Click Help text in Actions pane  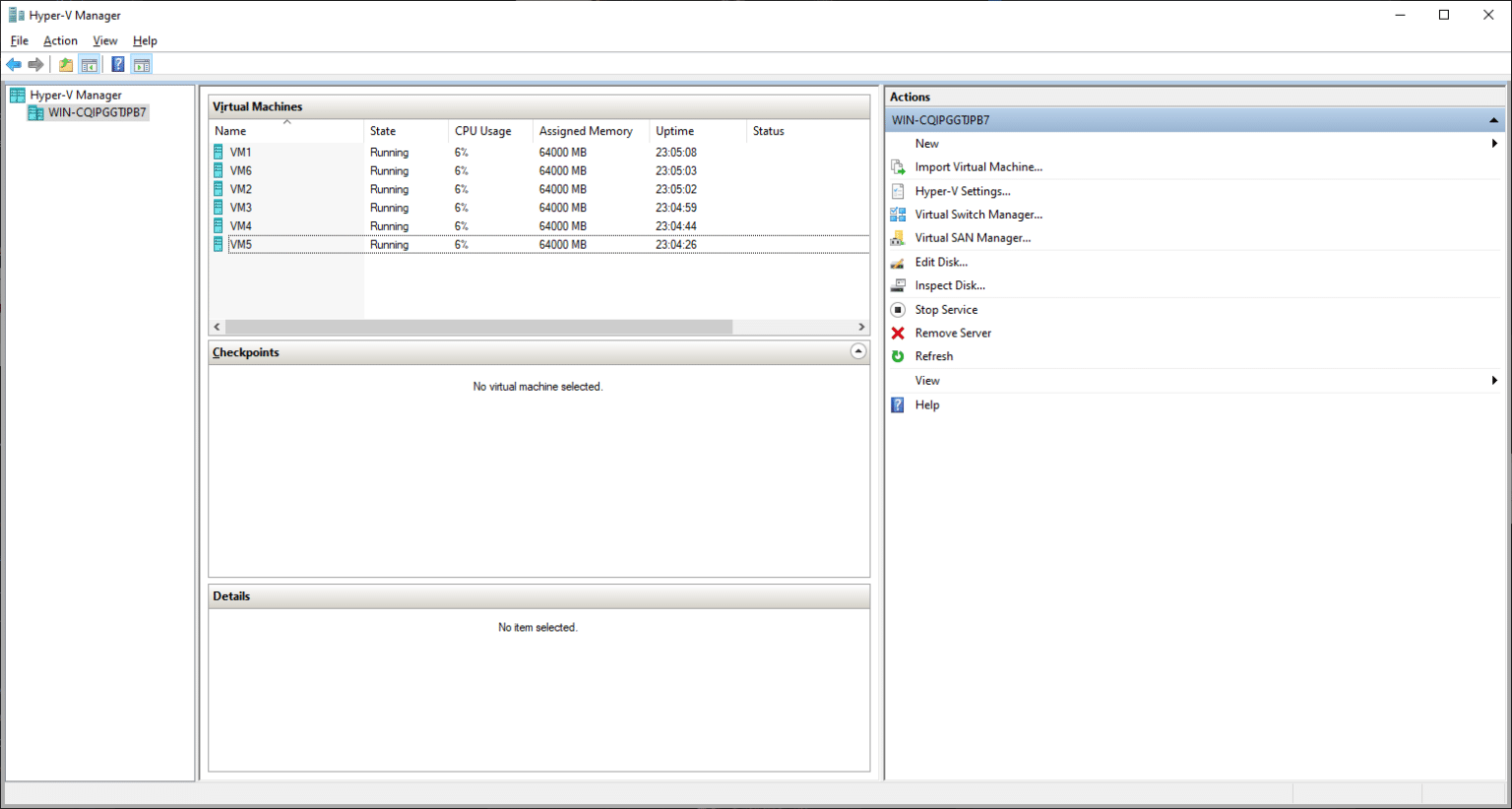pyautogui.click(x=927, y=404)
